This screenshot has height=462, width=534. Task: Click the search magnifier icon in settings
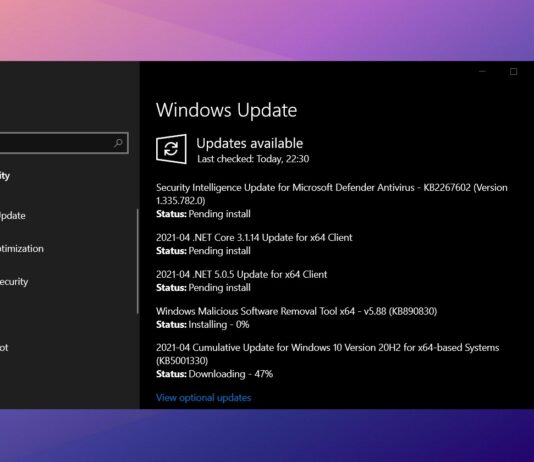pos(118,143)
